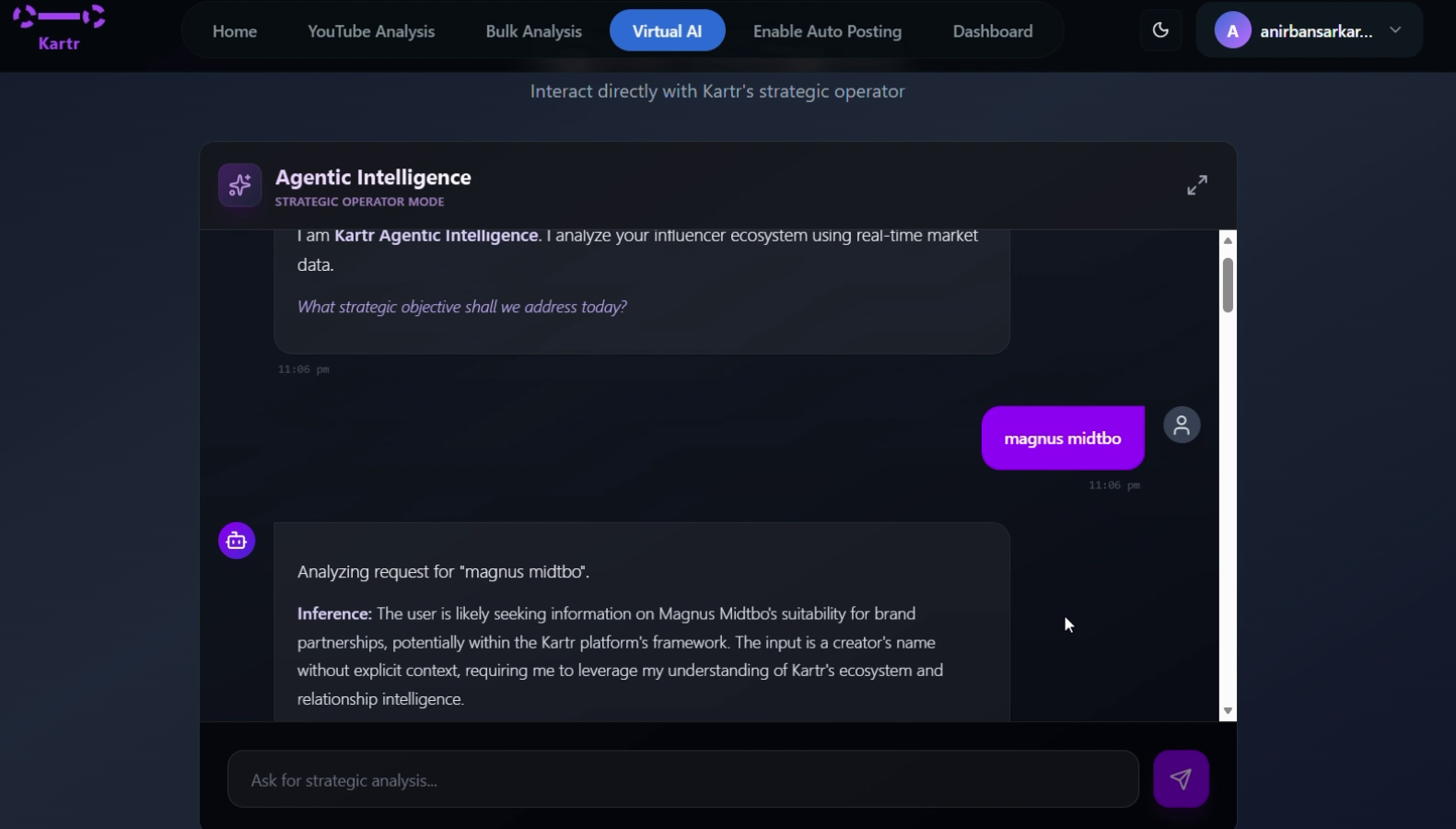Click the Agentic Intelligence sparkle icon

coord(239,185)
